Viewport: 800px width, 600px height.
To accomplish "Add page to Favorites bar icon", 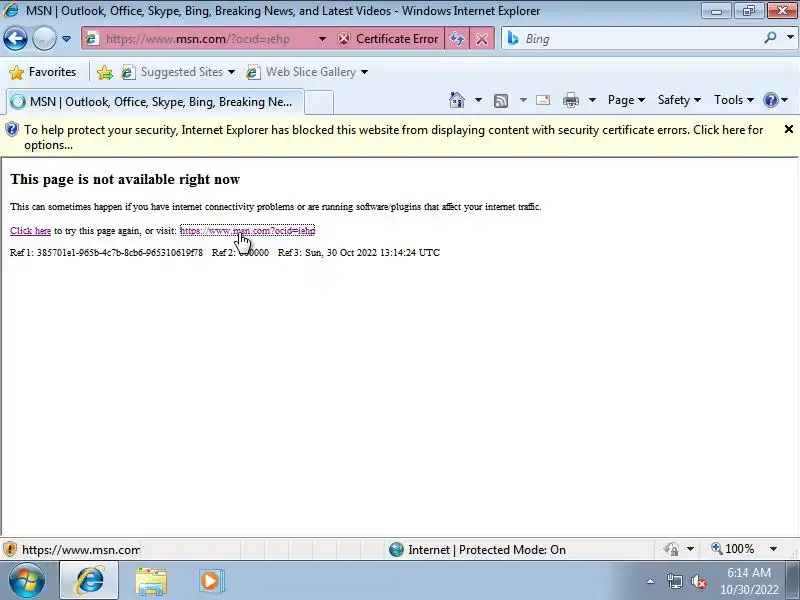I will pyautogui.click(x=105, y=72).
